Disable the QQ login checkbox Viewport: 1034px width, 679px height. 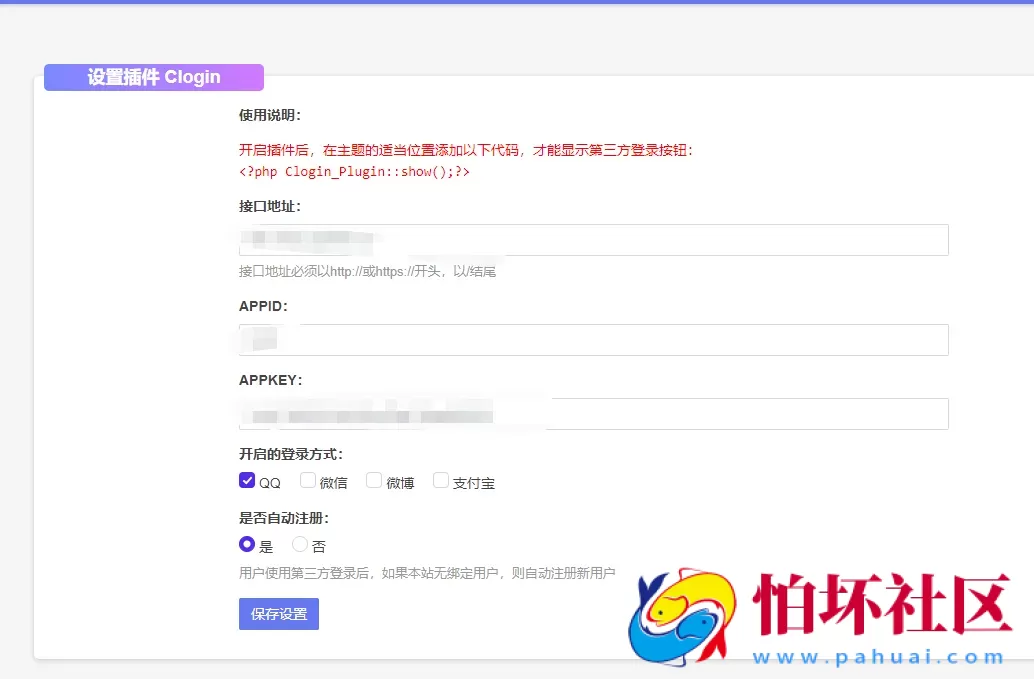[x=247, y=480]
